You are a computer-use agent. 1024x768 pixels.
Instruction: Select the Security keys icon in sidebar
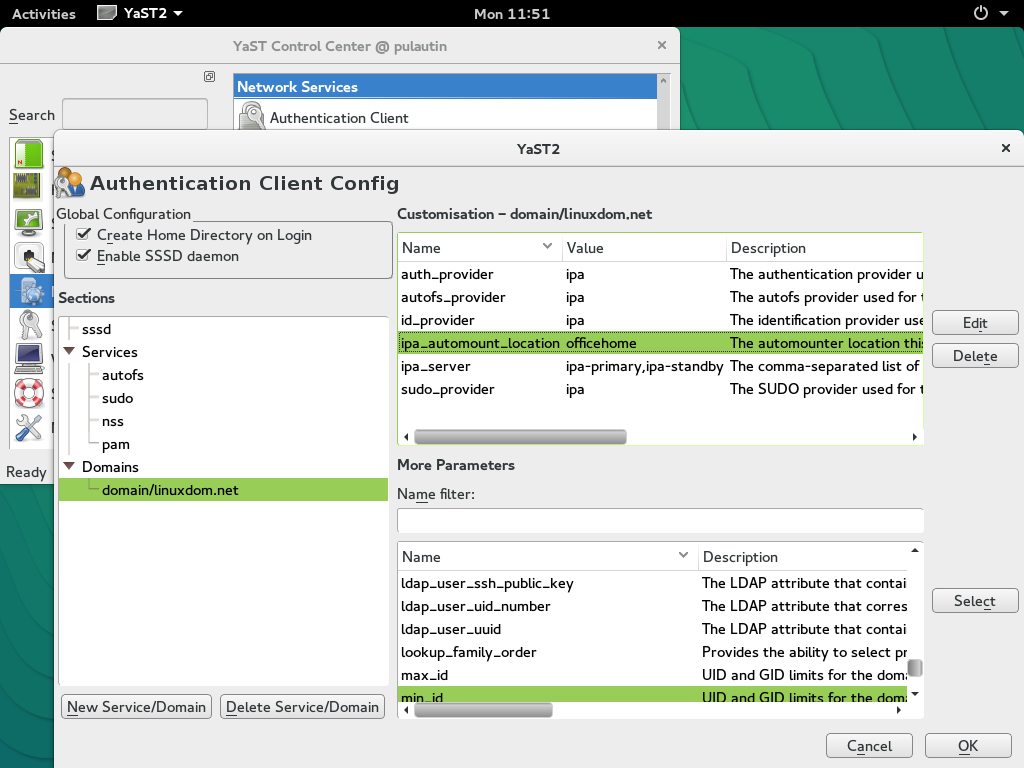30,325
